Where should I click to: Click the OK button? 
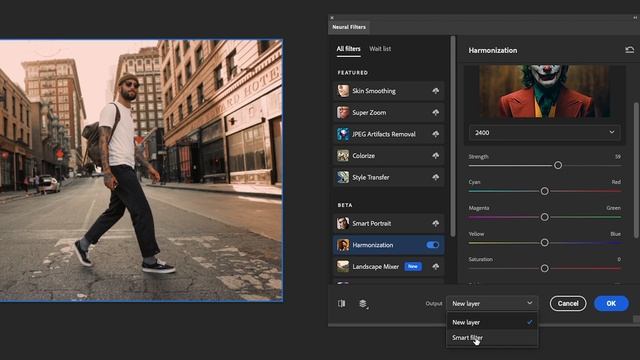(x=611, y=304)
